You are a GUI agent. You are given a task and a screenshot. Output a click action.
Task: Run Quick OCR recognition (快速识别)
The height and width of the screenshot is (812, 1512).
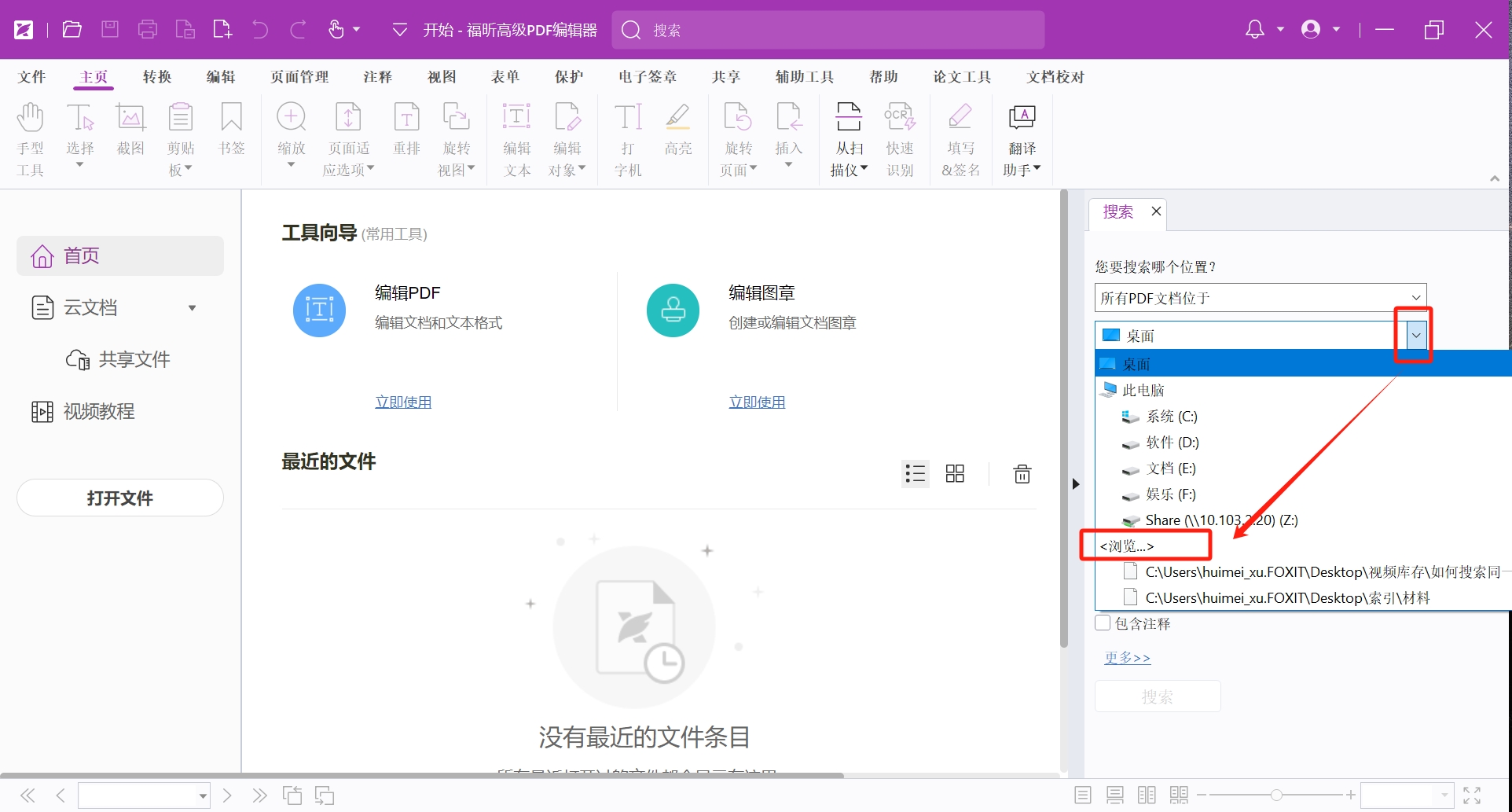900,139
